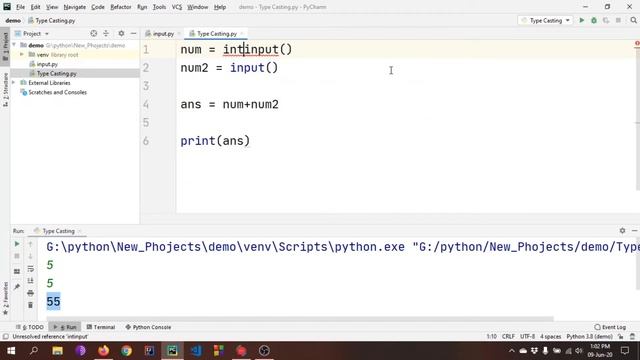
Task: Open the VCS menu
Action: coord(177,7)
